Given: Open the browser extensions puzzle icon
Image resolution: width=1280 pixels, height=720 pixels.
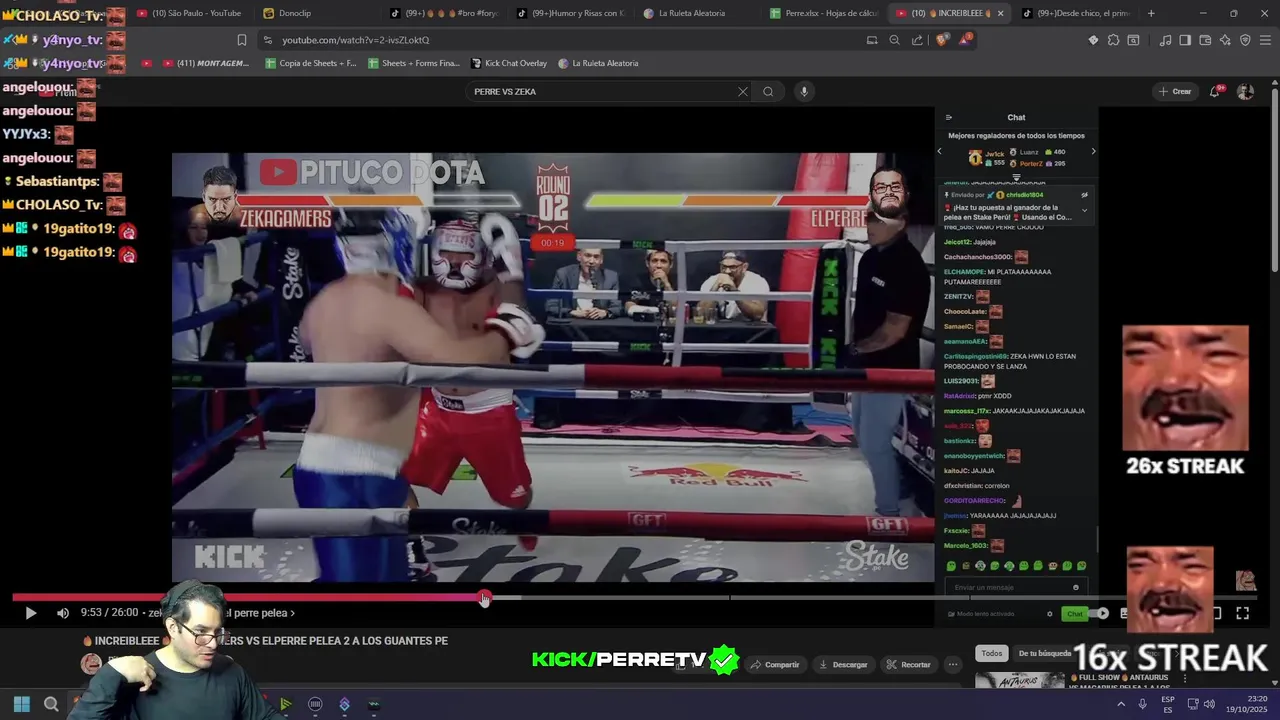Looking at the screenshot, I should click(x=1113, y=40).
